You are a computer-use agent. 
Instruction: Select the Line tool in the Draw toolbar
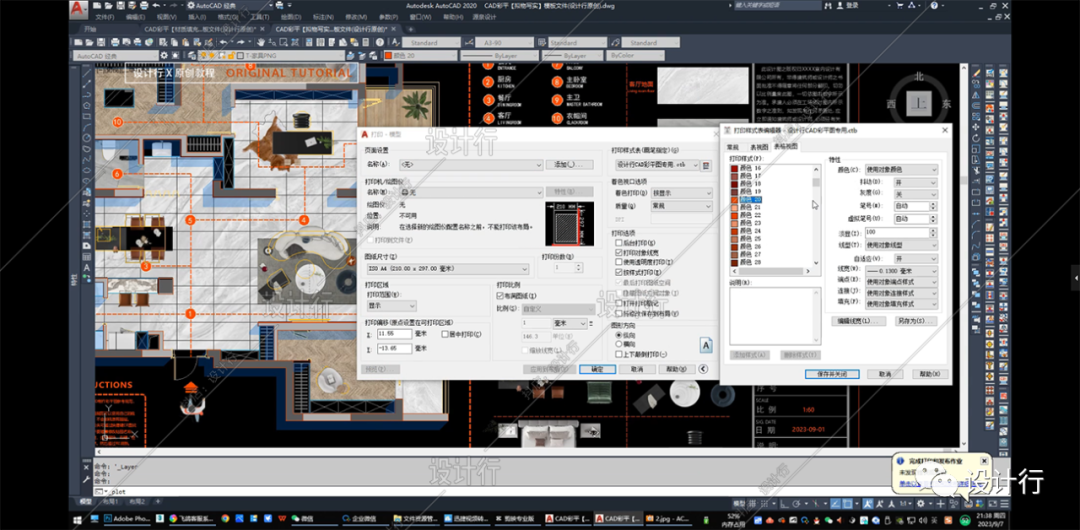[x=87, y=72]
